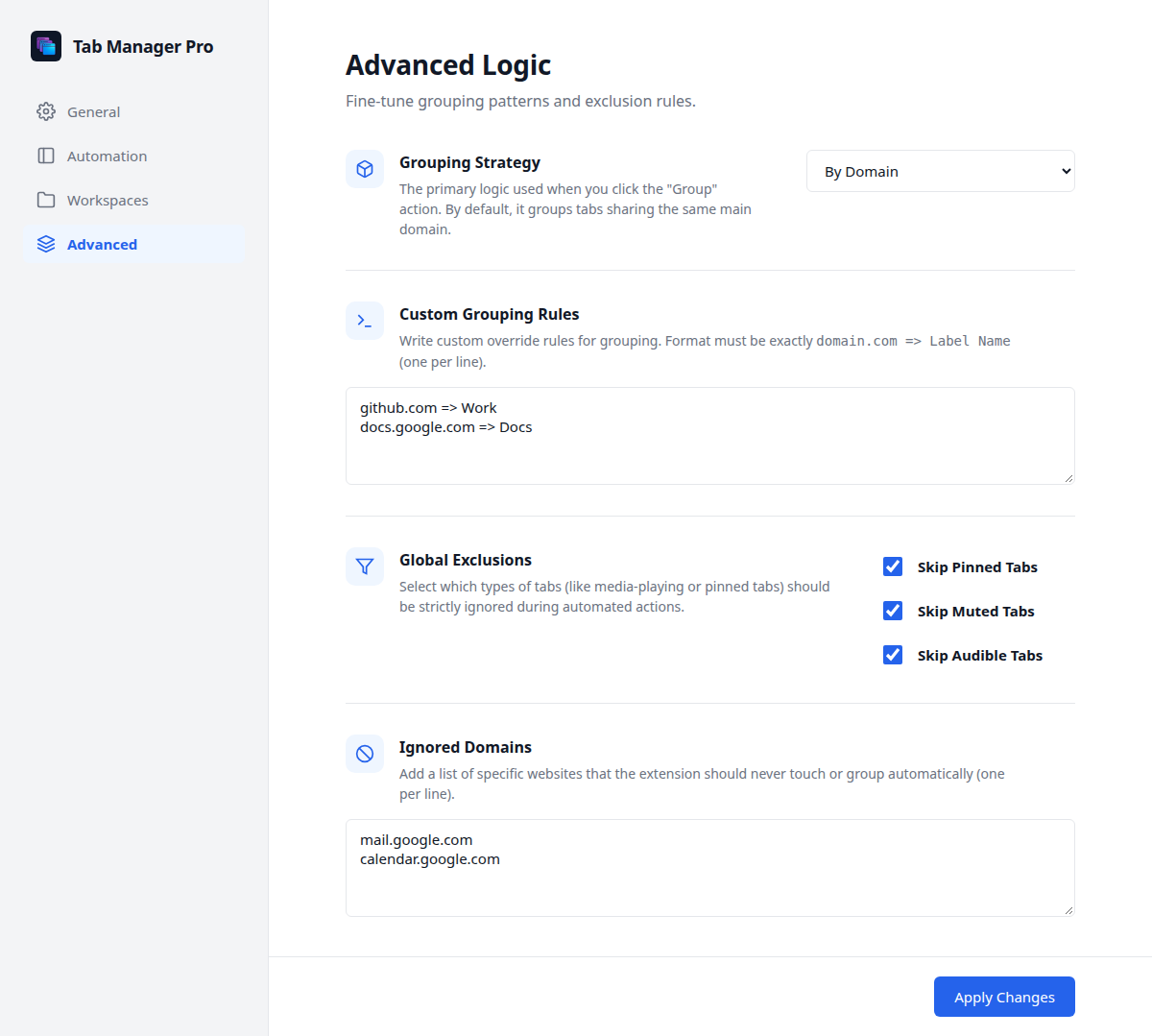
Task: Click the 'Skip Pinned Tabs' label text
Action: (x=977, y=567)
